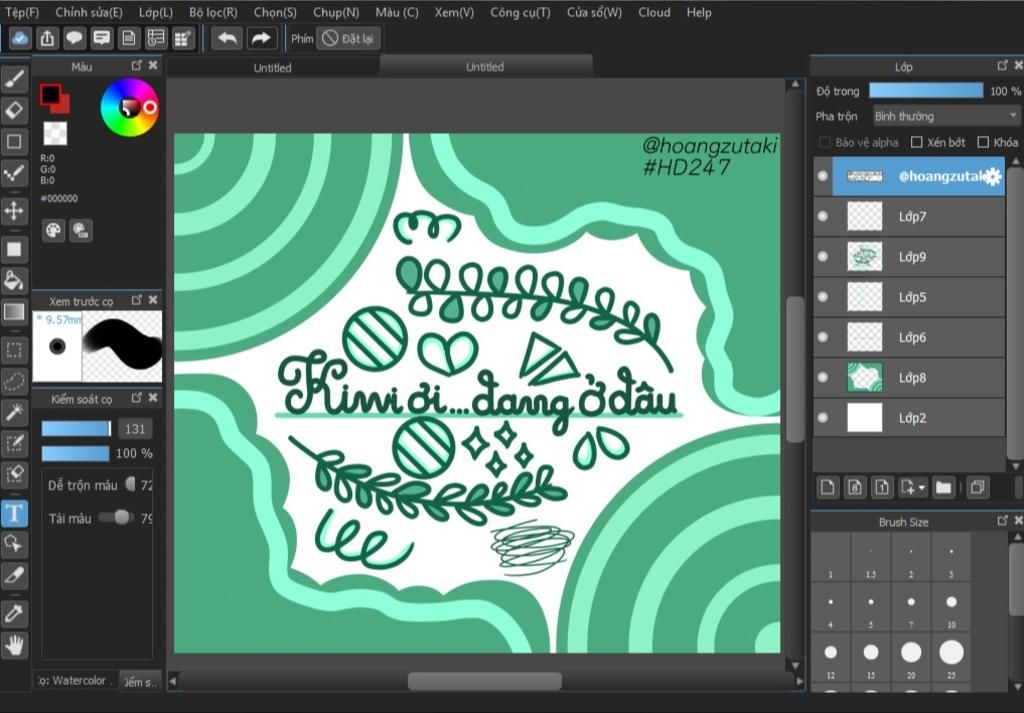Select the Move tool

(14, 211)
